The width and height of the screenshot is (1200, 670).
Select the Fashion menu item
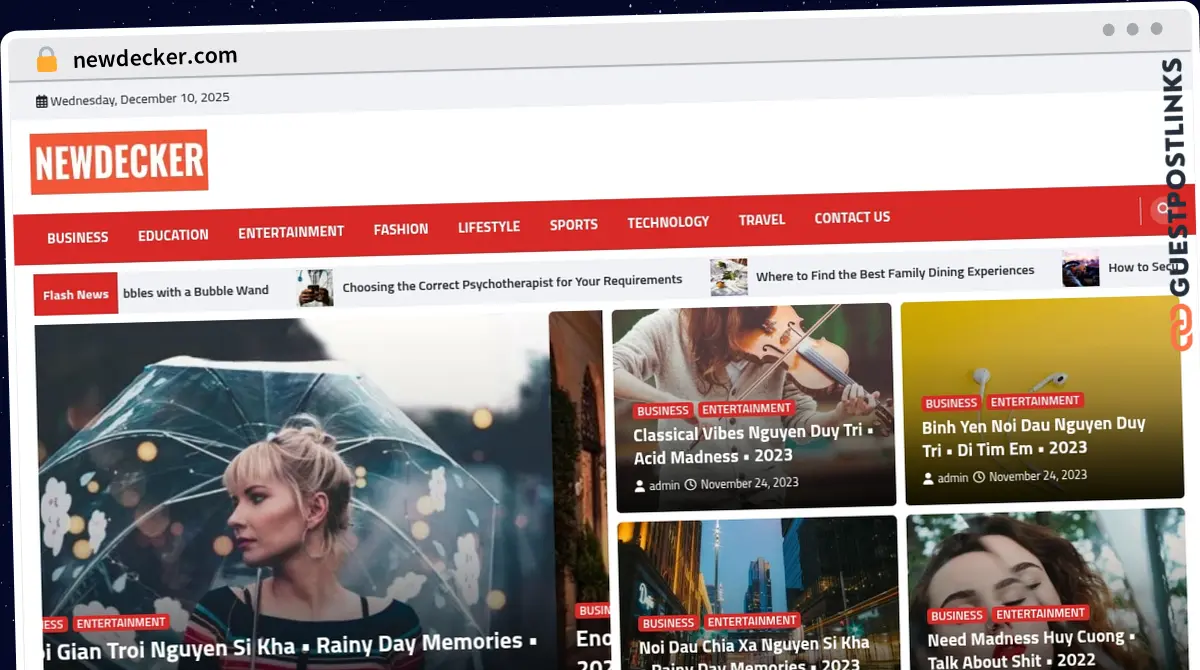(401, 229)
